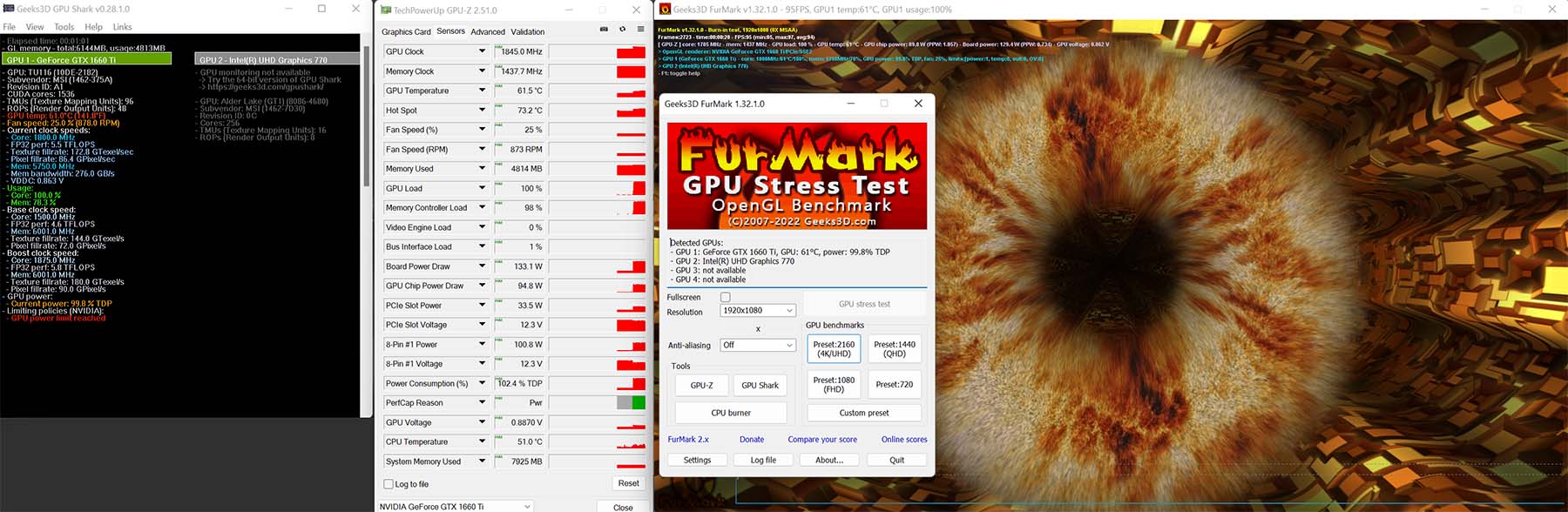Viewport: 1568px width, 512px height.
Task: Open the Memory Clock sensor dropdown
Action: pos(482,71)
